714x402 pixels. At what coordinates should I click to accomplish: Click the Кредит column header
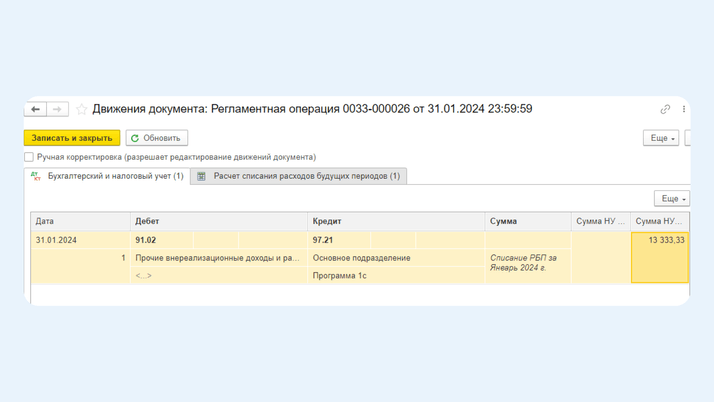tap(396, 221)
